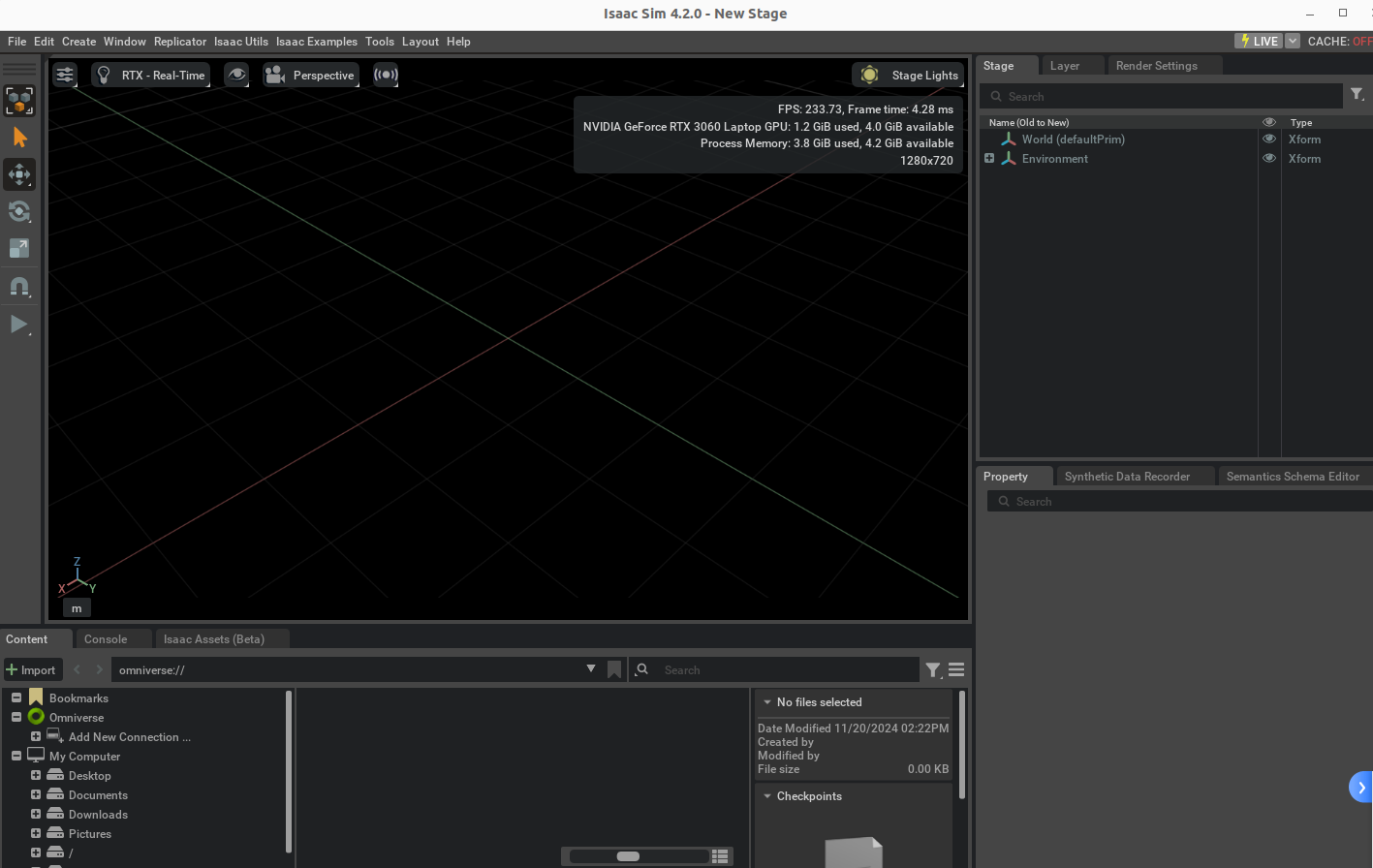Click the Content browser search field
1373x868 pixels.
click(x=775, y=669)
